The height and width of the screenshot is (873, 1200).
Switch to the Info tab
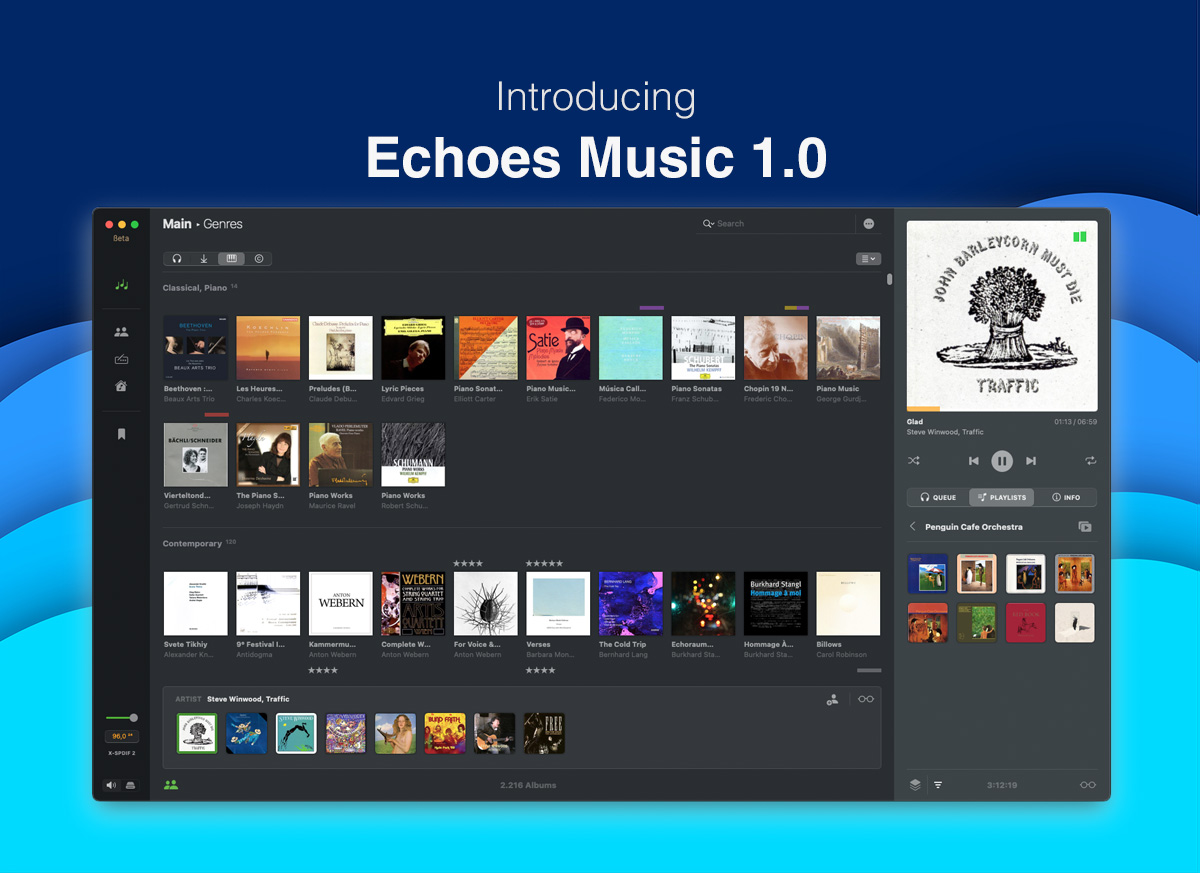[1066, 497]
